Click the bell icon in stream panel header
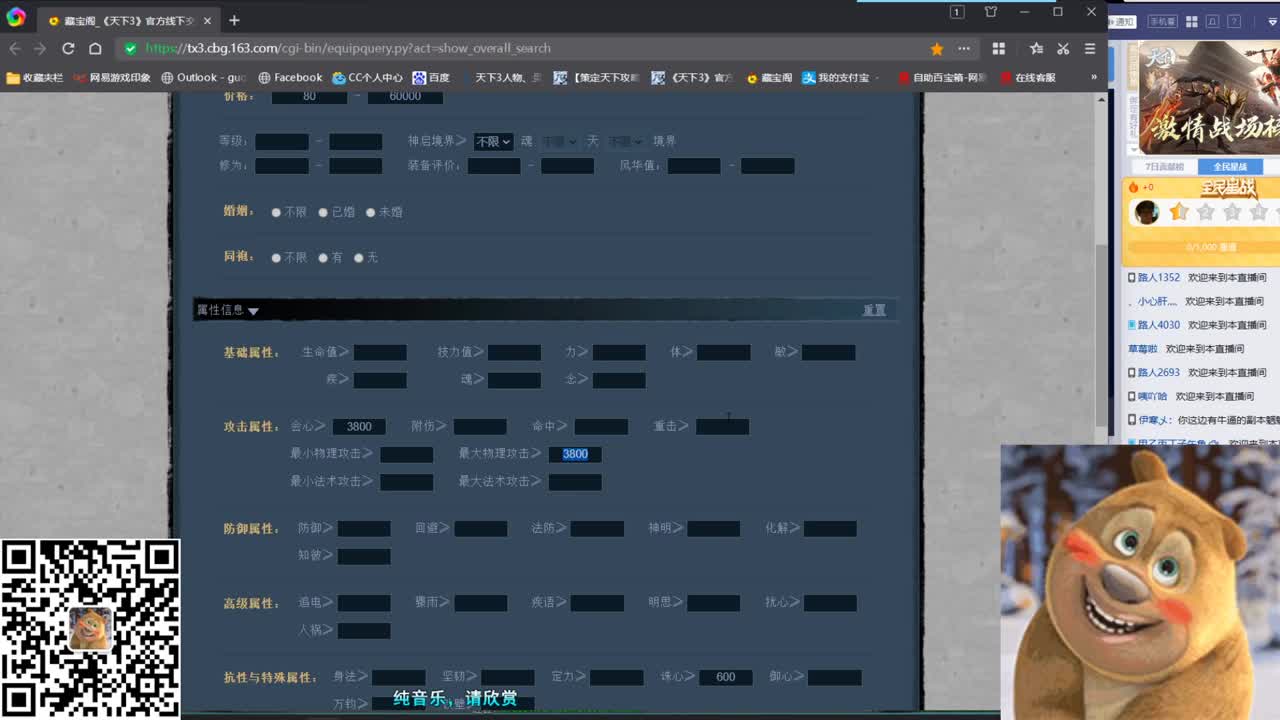 1212,21
